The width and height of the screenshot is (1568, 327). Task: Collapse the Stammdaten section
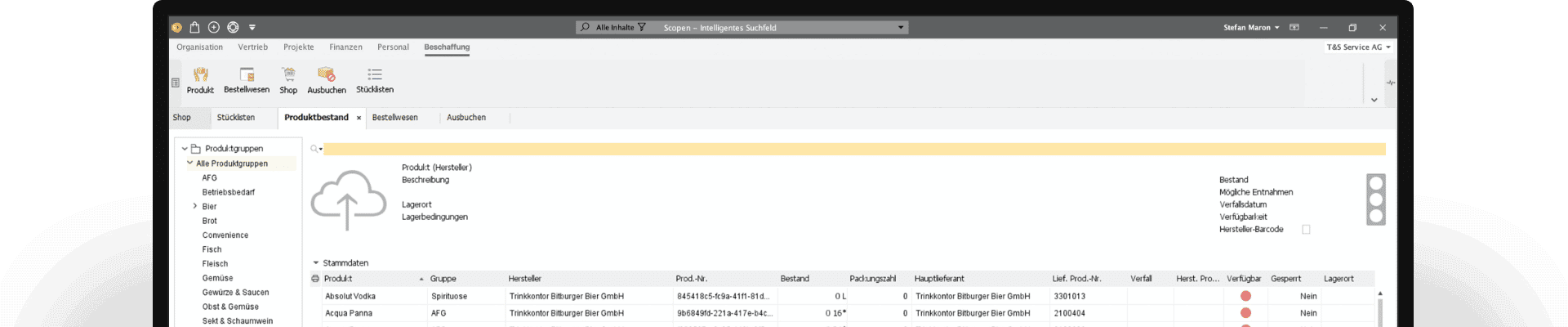[x=316, y=263]
